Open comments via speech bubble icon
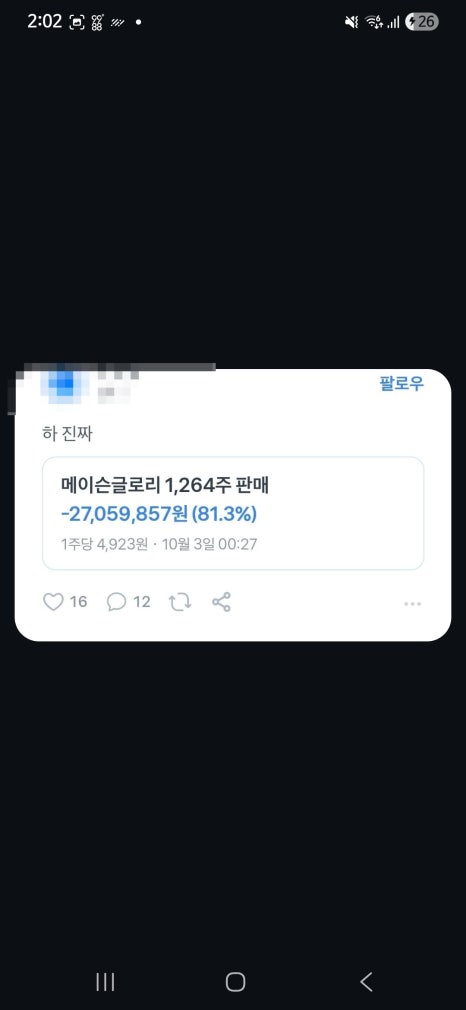The image size is (466, 1010). coord(117,602)
